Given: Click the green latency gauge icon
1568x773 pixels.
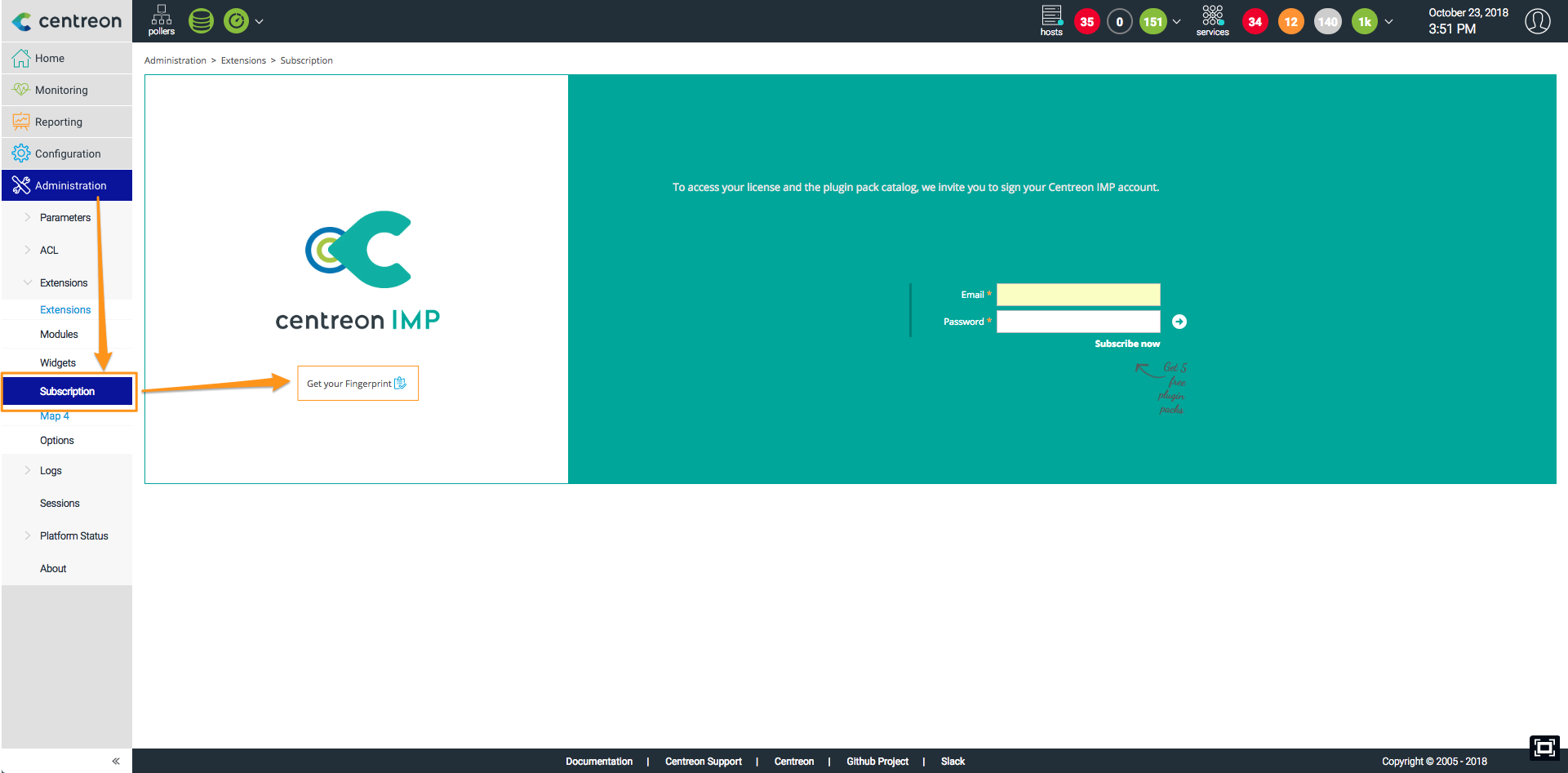Looking at the screenshot, I should pos(236,21).
